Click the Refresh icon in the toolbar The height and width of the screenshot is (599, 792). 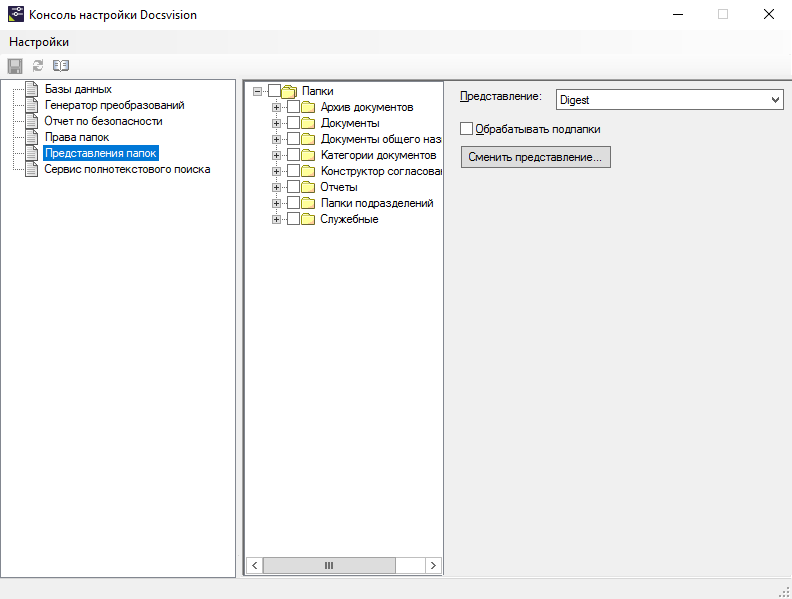(38, 65)
